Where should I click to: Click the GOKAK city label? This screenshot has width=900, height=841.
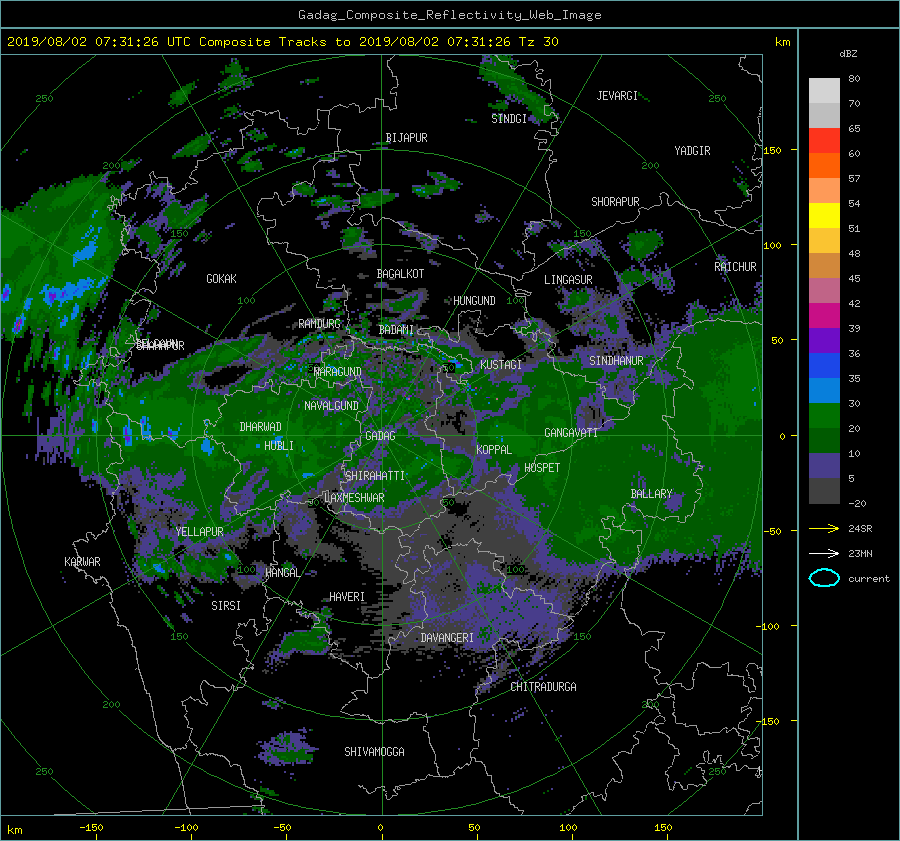click(222, 279)
